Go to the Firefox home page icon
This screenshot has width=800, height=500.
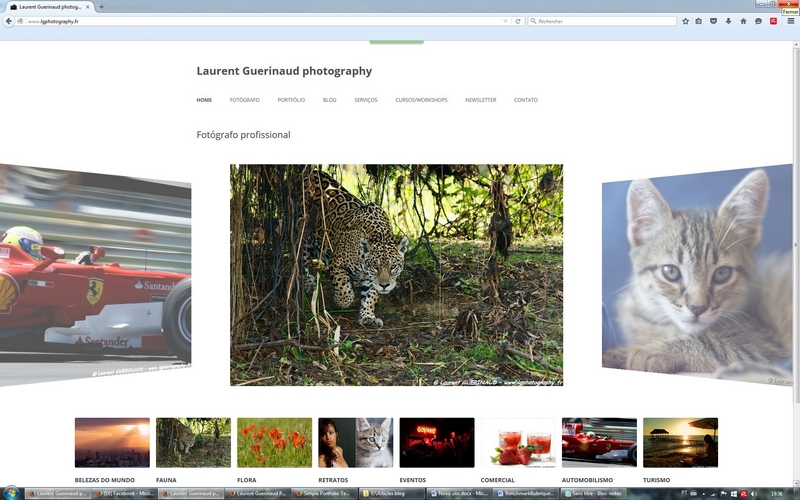point(743,21)
